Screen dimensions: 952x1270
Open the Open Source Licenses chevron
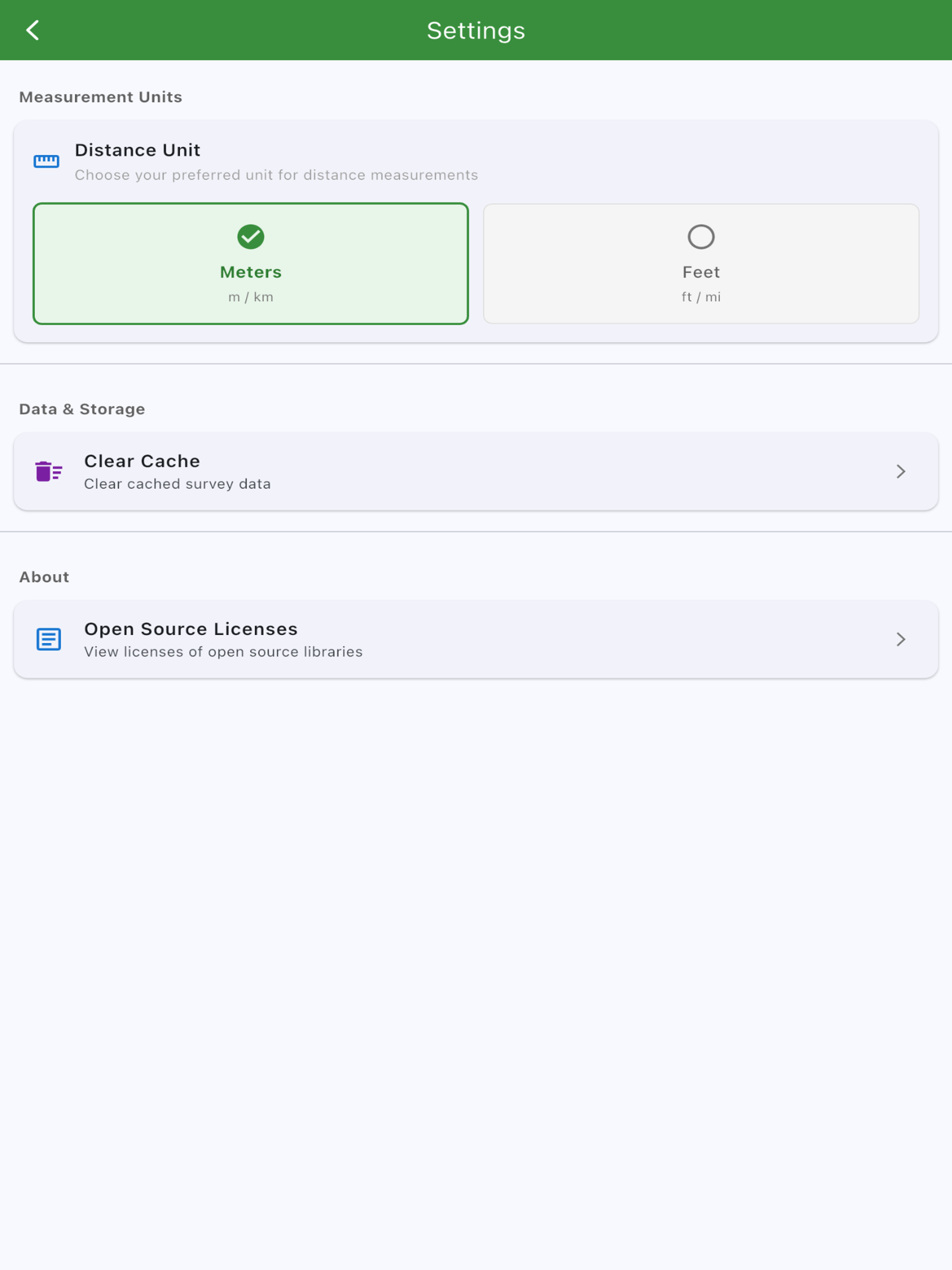tap(901, 639)
